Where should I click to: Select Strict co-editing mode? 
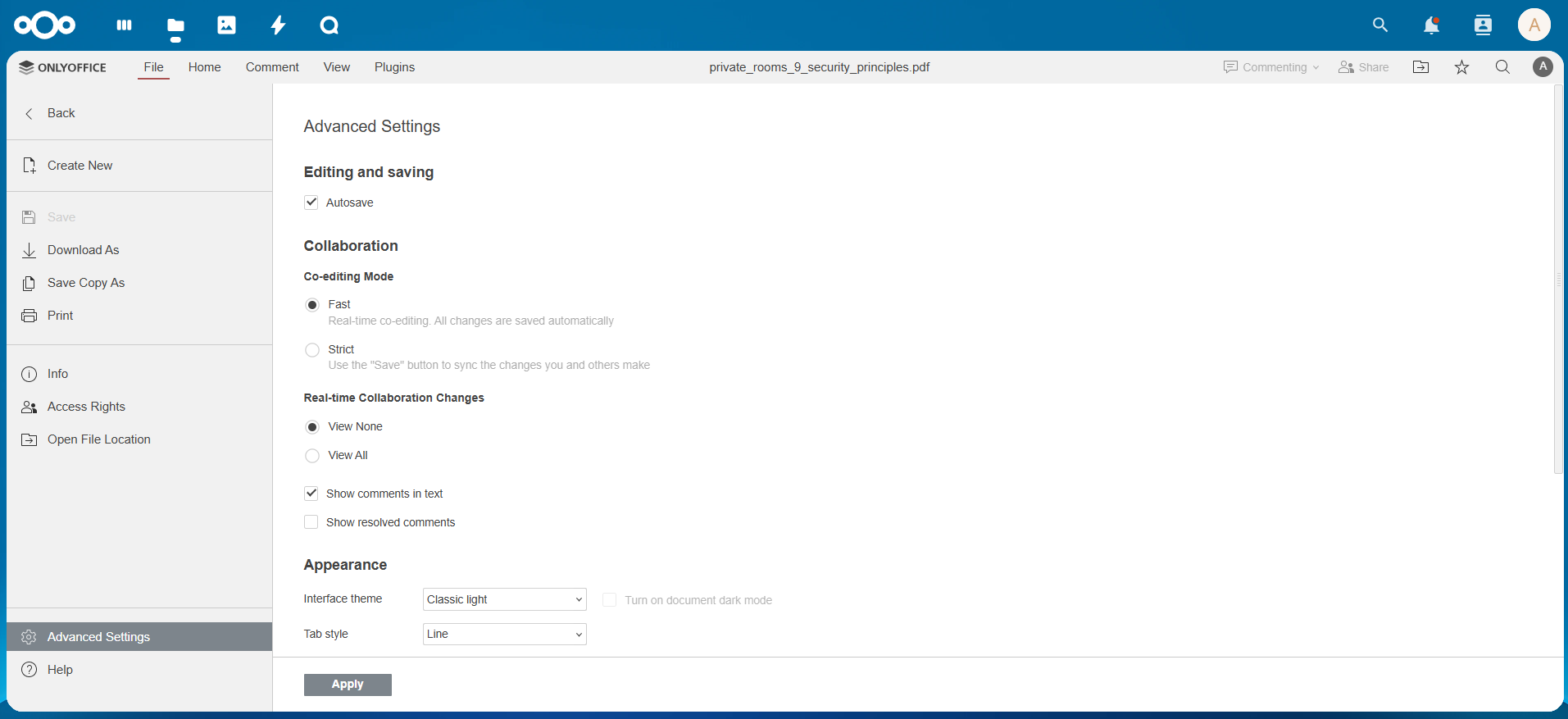312,350
